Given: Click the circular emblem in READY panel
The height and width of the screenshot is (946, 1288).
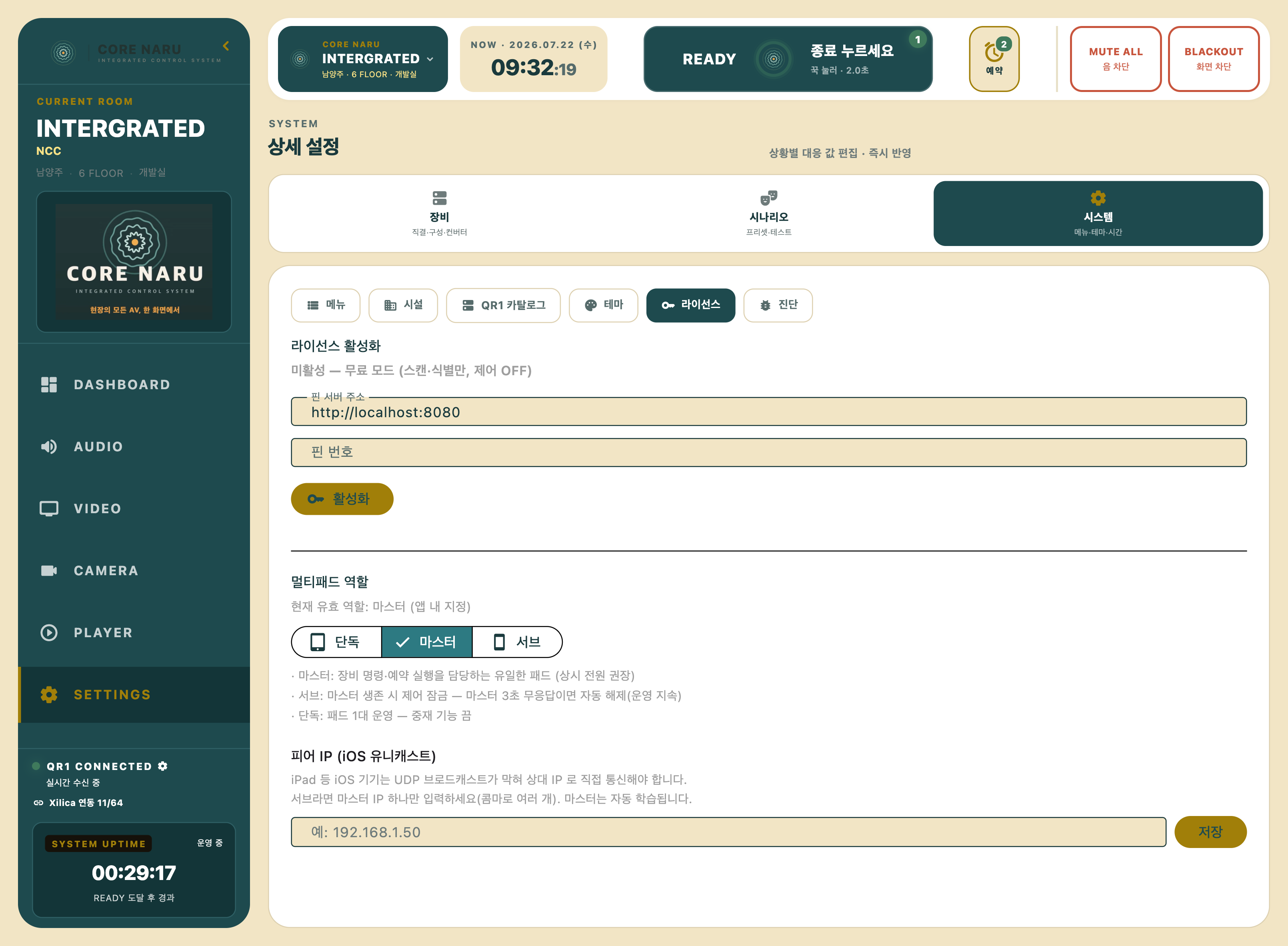Looking at the screenshot, I should 774,59.
